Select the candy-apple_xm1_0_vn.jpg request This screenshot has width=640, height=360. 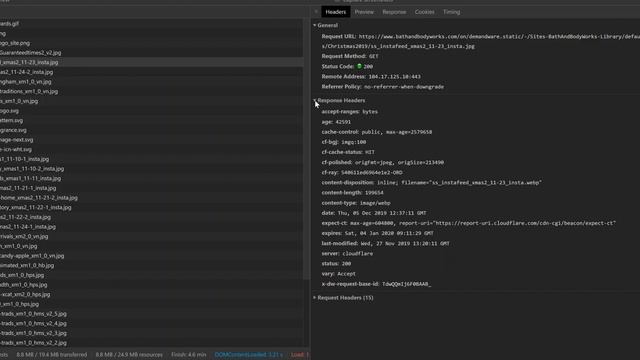(151, 256)
